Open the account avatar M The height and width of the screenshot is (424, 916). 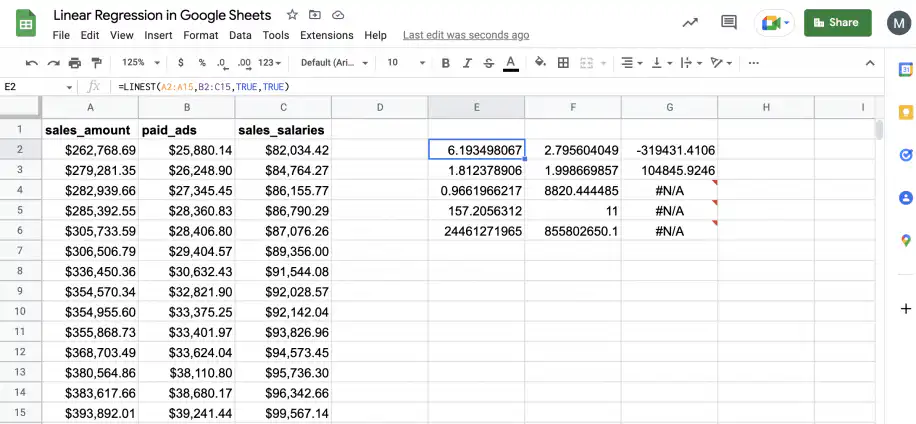[898, 23]
